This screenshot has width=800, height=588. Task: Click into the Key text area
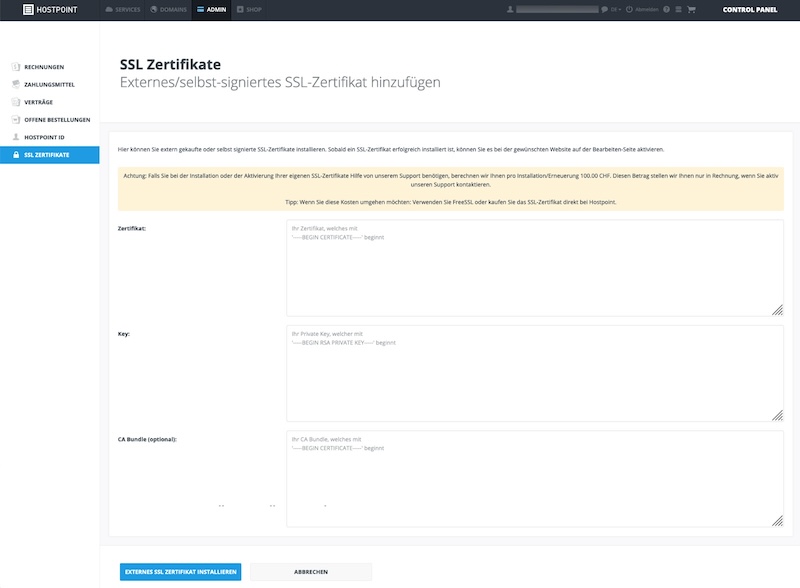click(535, 373)
